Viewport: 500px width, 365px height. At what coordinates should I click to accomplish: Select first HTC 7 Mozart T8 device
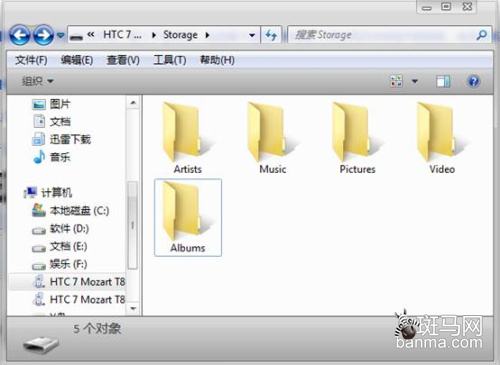click(x=79, y=282)
